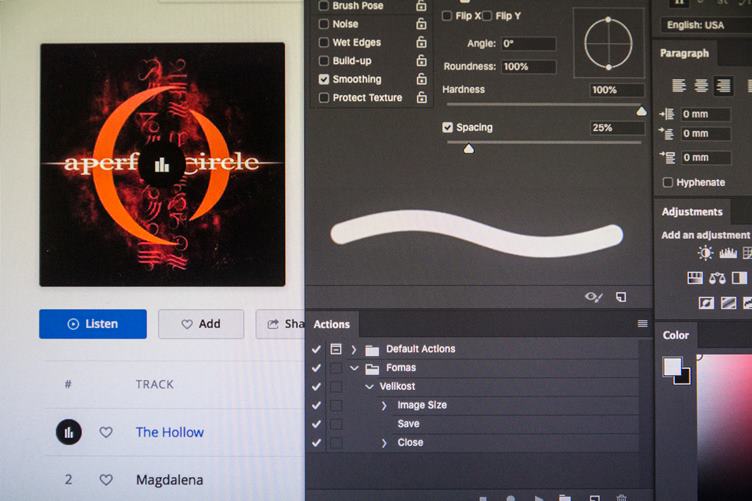The image size is (752, 501).
Task: Click the Spacing slider handle
Action: pyautogui.click(x=469, y=149)
